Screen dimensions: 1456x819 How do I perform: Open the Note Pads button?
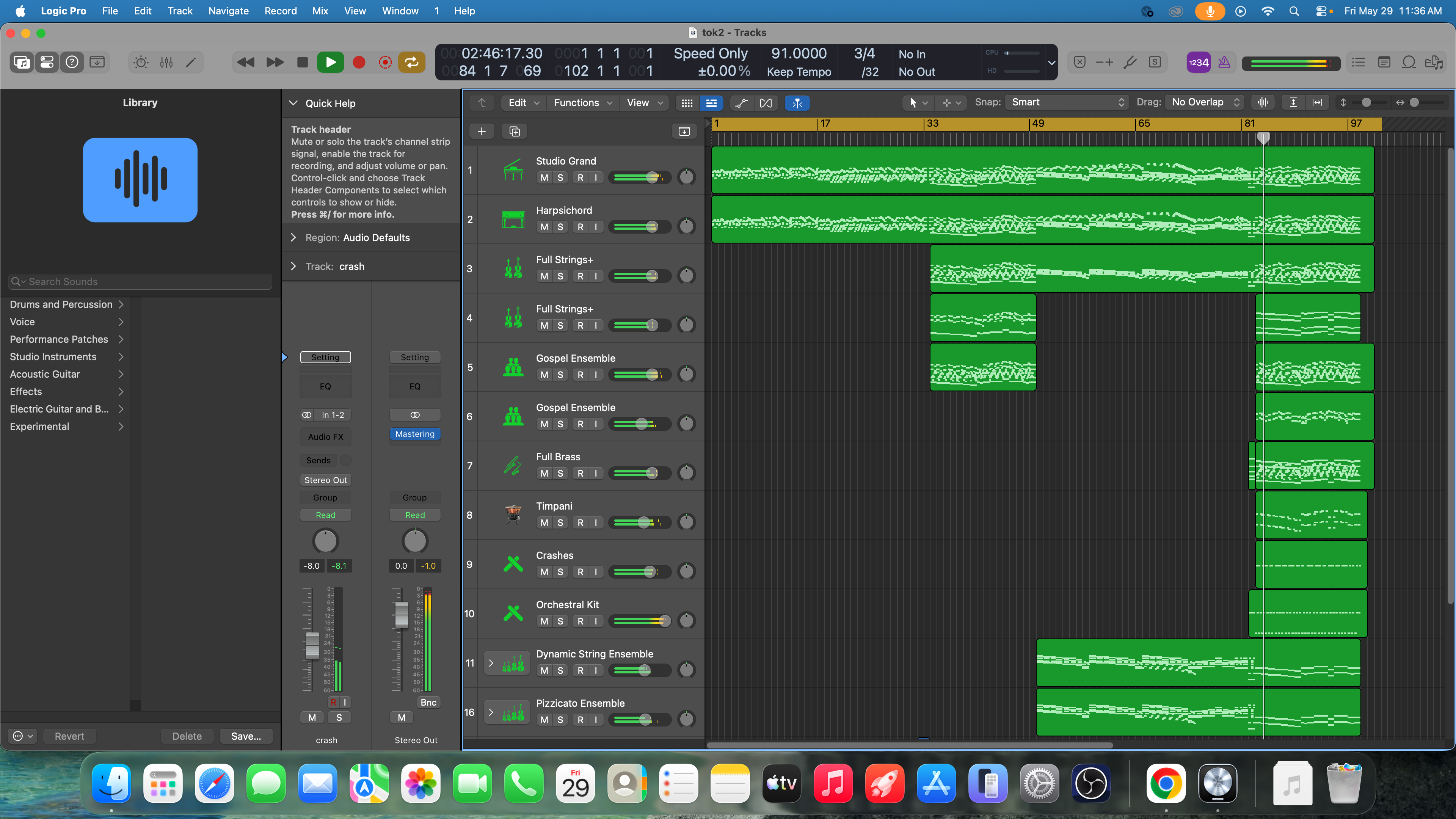coord(1384,62)
